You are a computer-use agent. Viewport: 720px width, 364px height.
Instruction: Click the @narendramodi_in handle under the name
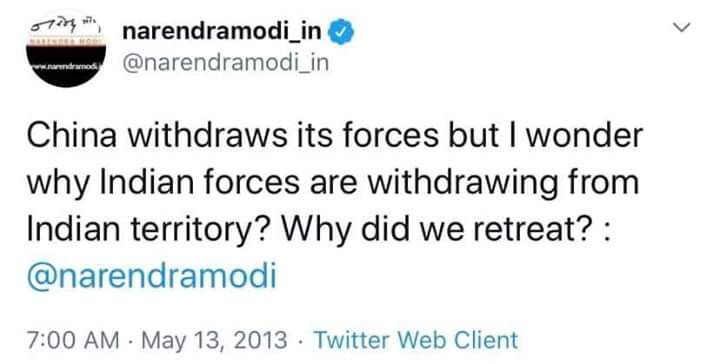225,63
